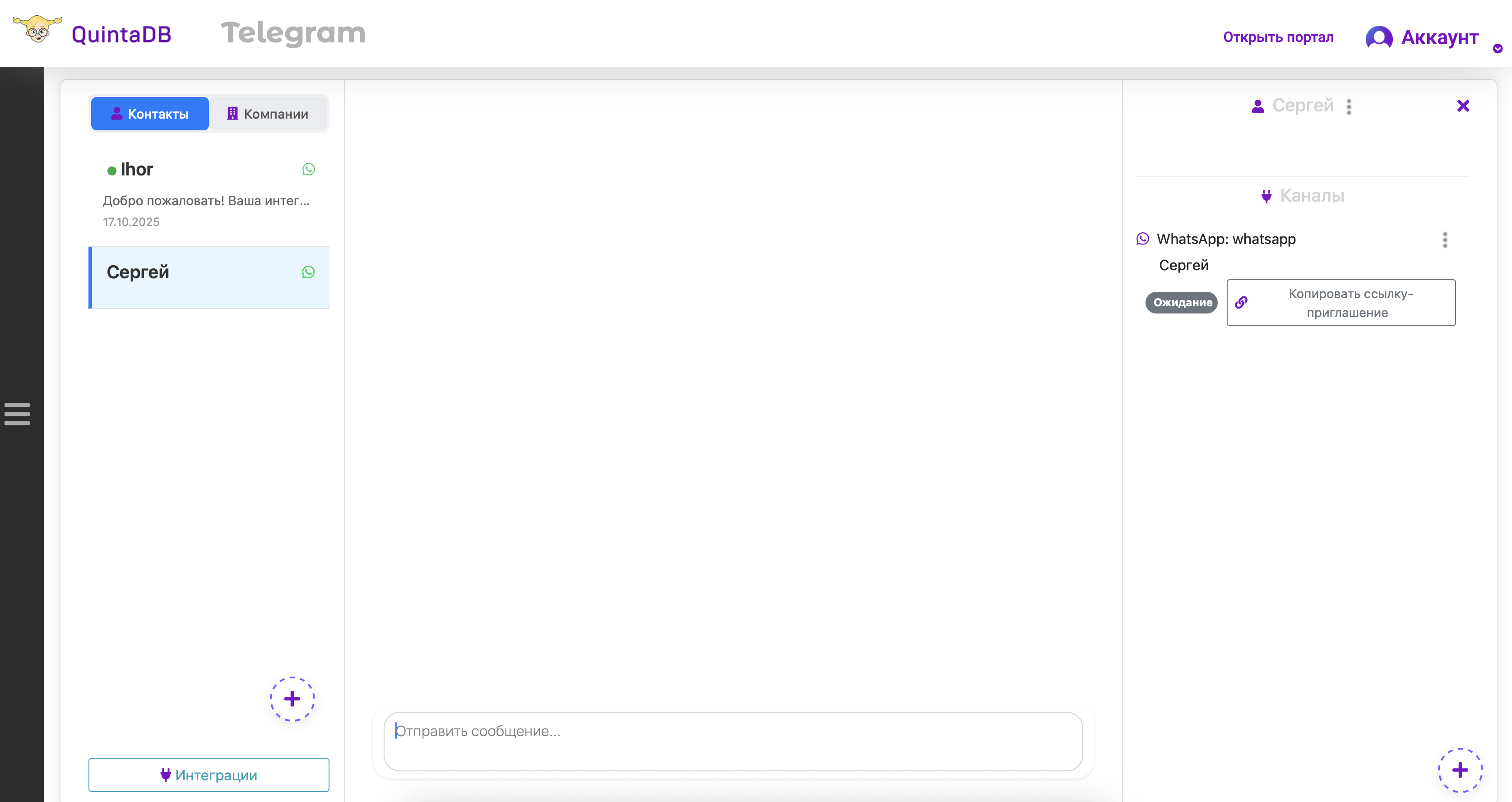Select the Контакты tab
The image size is (1512, 802).
coord(150,113)
